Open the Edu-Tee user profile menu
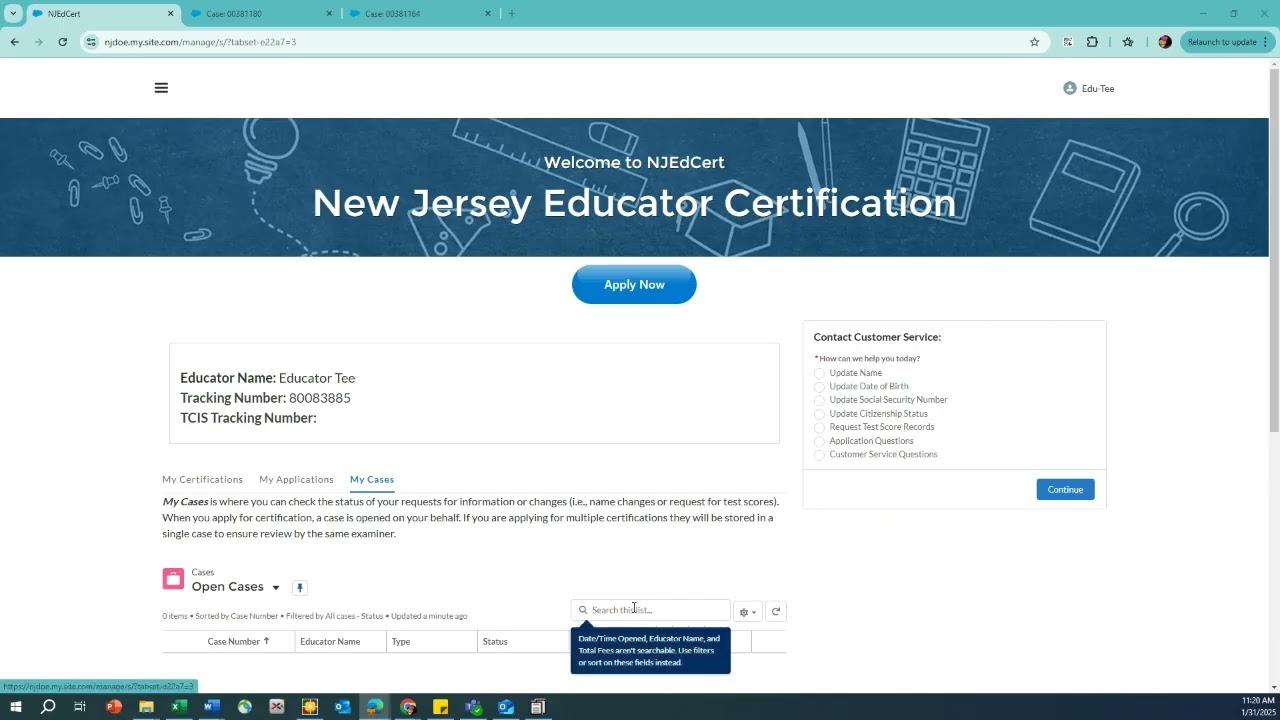 pyautogui.click(x=1089, y=88)
